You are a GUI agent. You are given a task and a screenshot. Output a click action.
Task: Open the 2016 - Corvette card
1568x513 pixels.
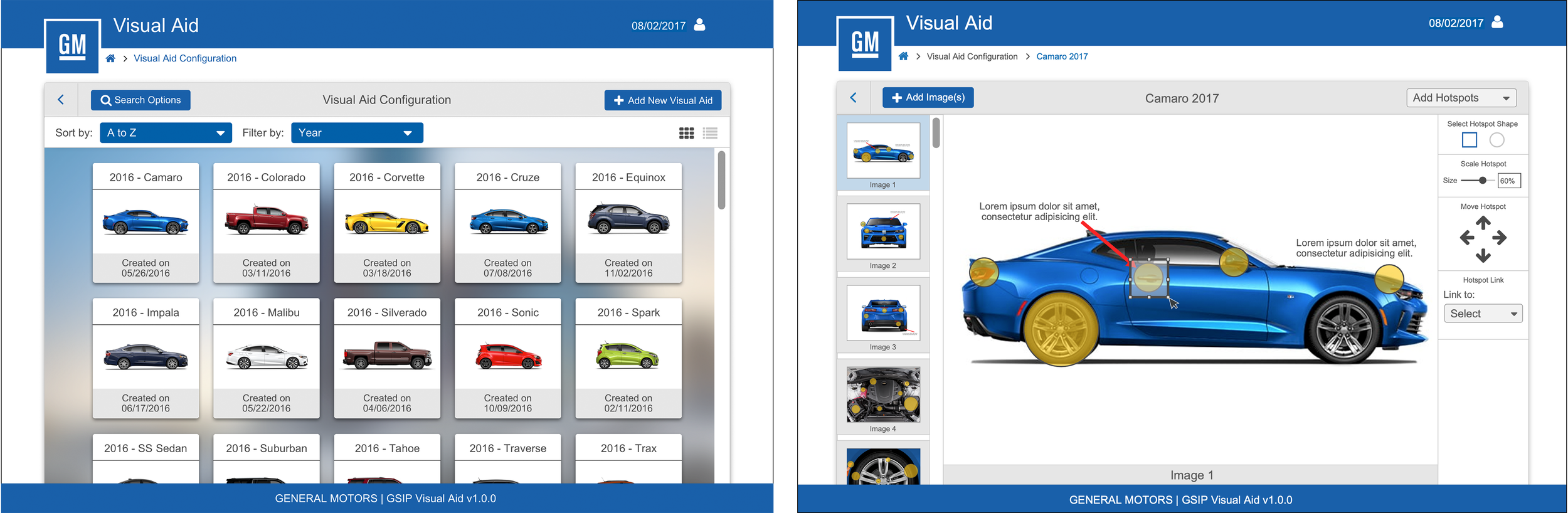tap(387, 223)
